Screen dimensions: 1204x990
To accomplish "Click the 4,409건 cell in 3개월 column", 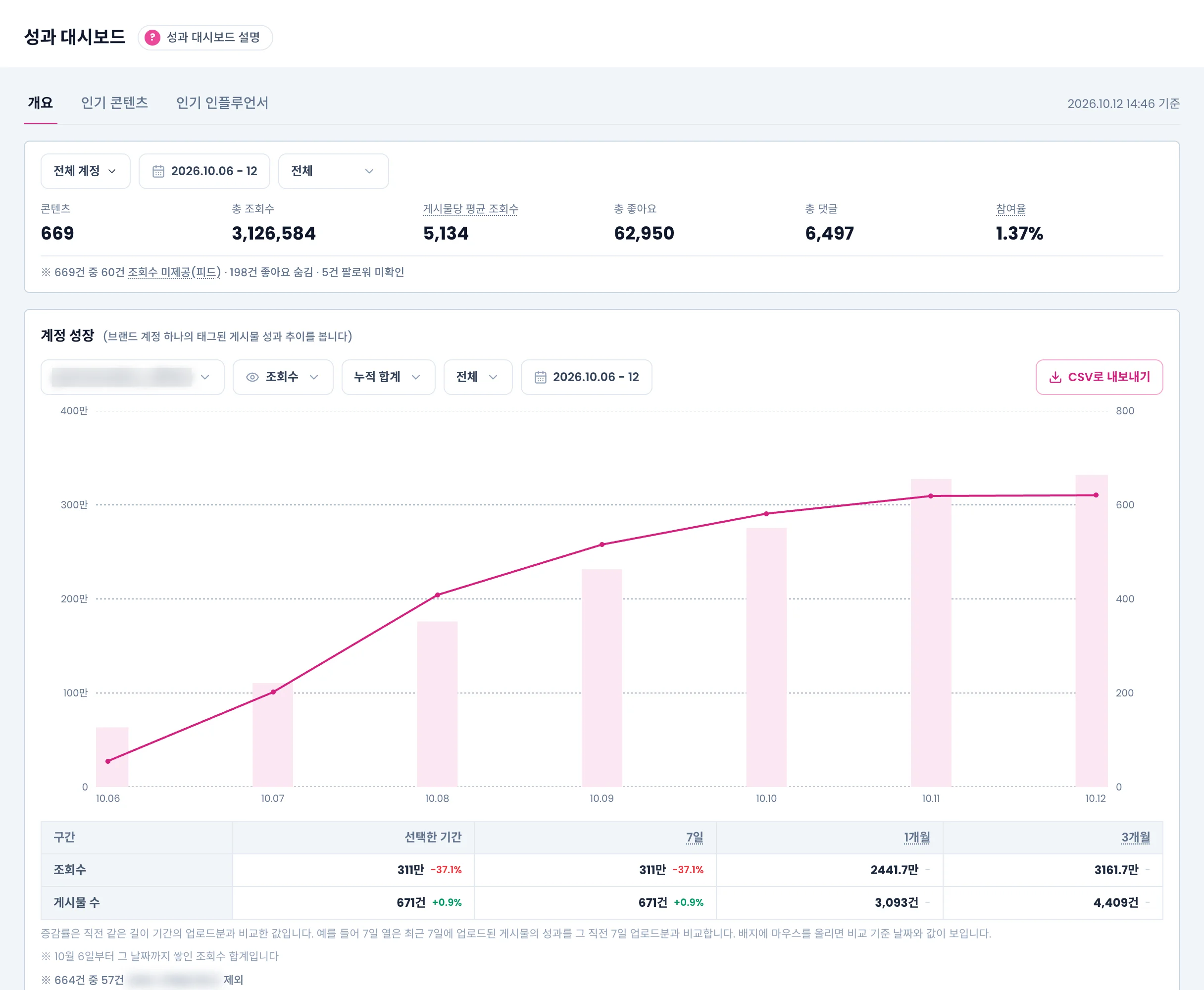I will 1115,902.
